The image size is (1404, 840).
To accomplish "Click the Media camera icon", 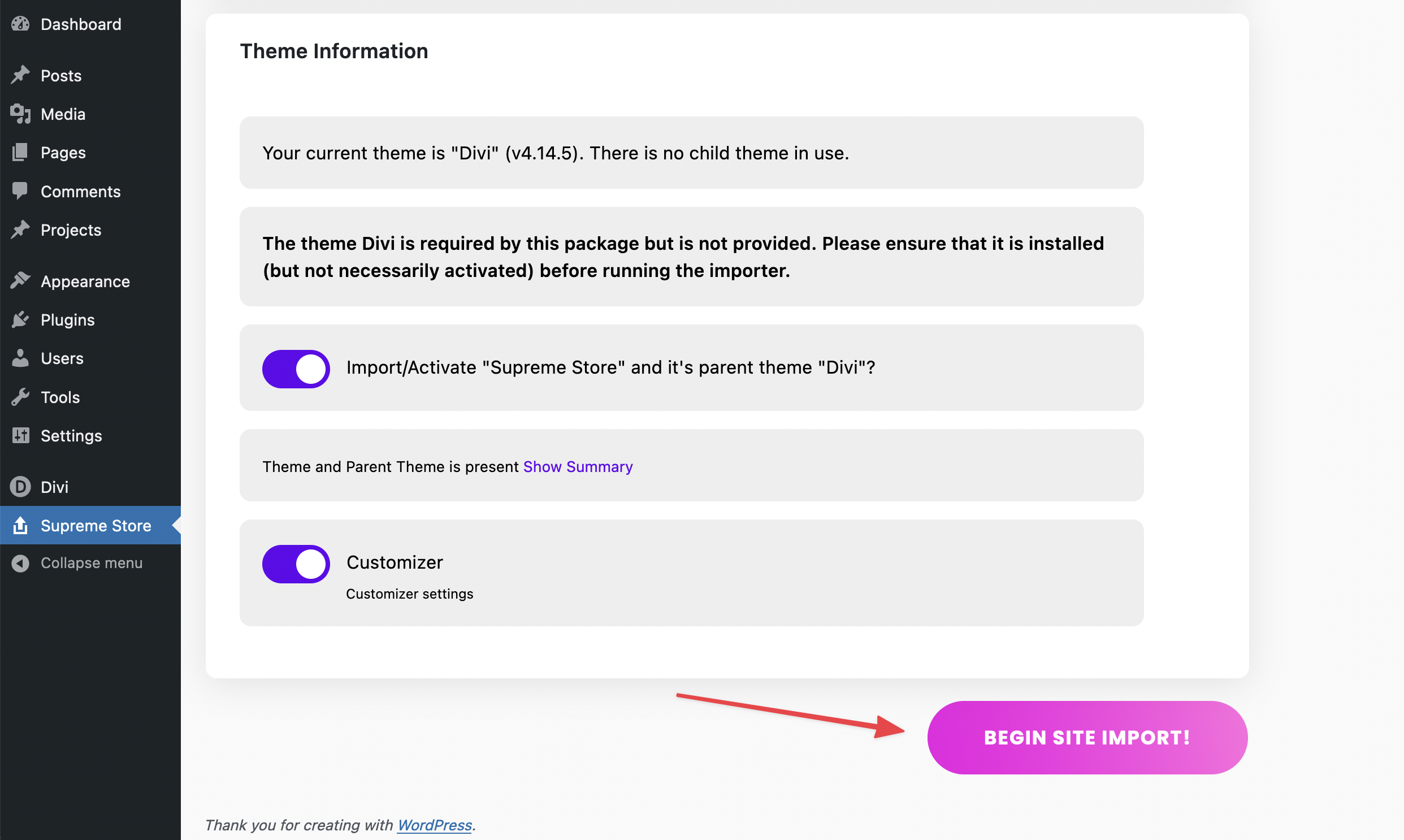I will [x=20, y=114].
